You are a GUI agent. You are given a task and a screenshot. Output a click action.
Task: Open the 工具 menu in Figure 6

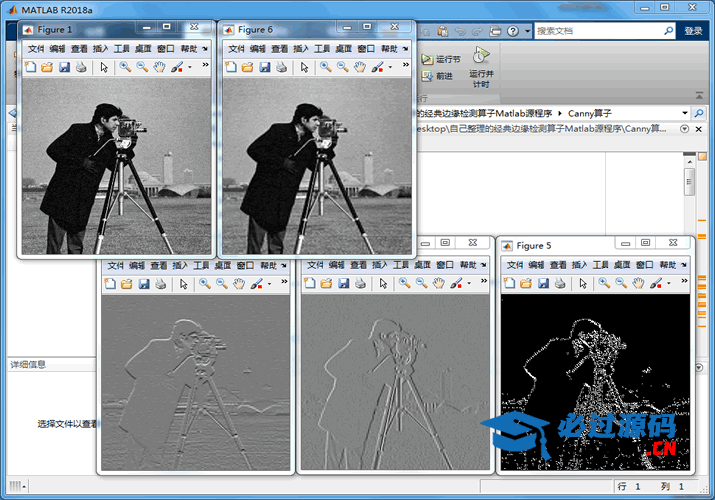(x=322, y=48)
